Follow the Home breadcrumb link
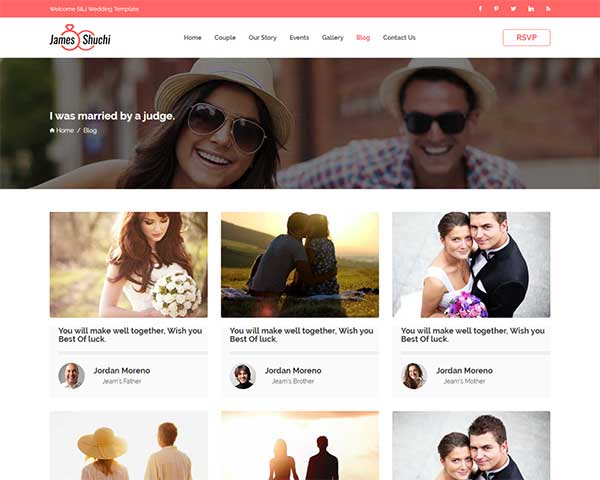 tap(65, 130)
